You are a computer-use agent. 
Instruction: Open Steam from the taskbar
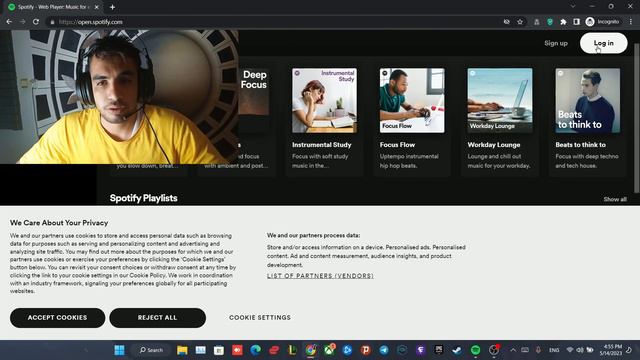click(x=457, y=350)
